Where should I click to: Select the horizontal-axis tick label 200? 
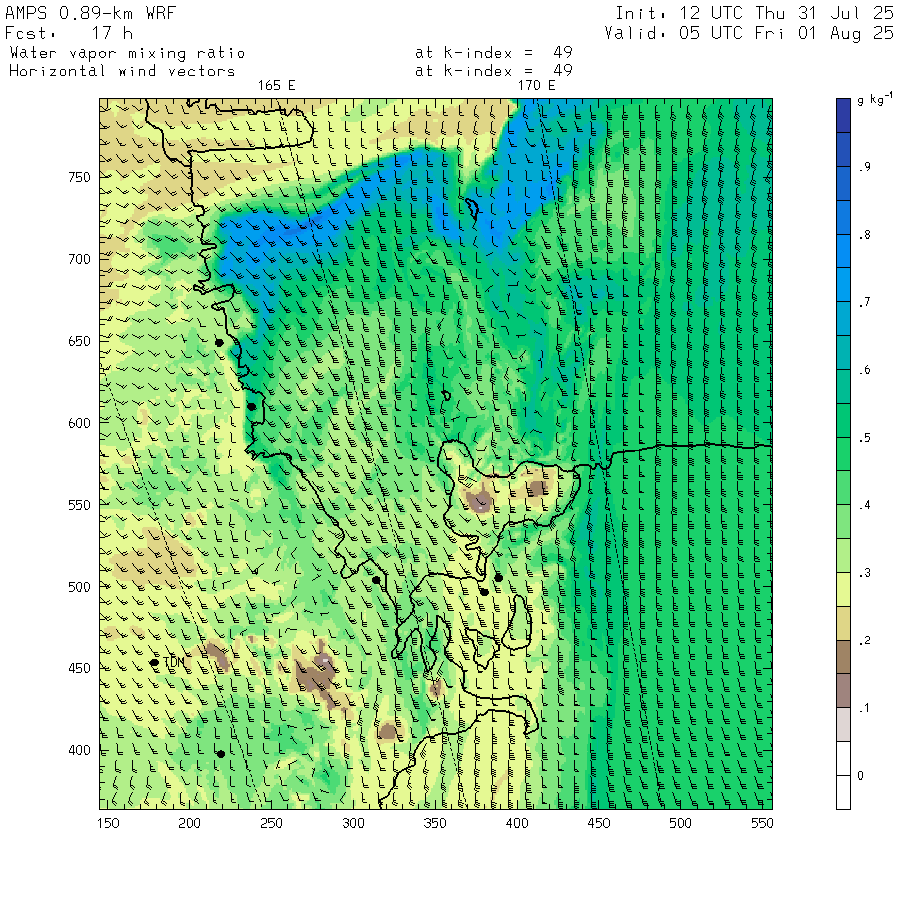189,823
